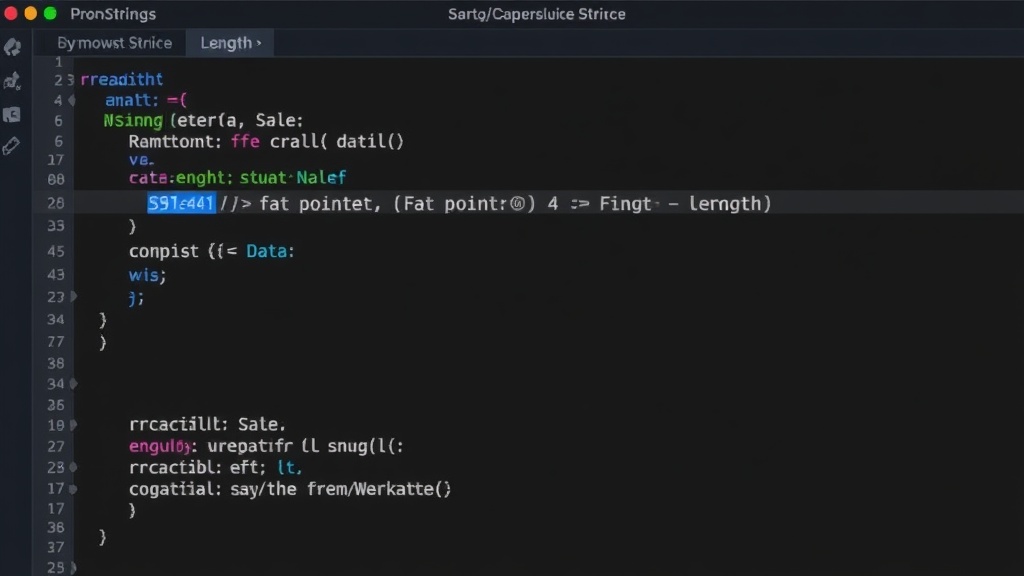Click rrcacillt: Sate. line text
1024x576 pixels.
207,424
